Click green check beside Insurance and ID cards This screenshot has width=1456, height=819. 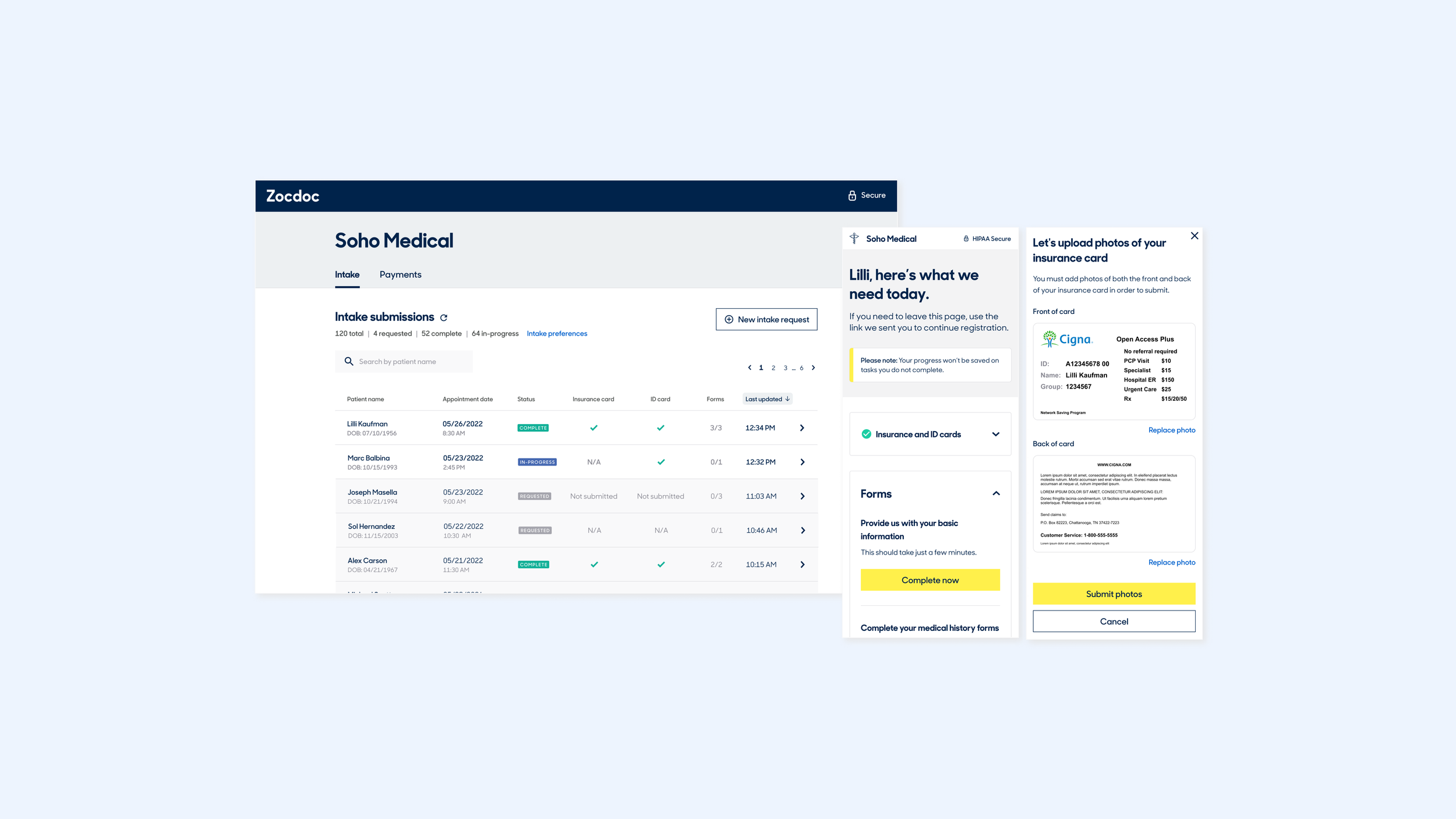pyautogui.click(x=867, y=434)
